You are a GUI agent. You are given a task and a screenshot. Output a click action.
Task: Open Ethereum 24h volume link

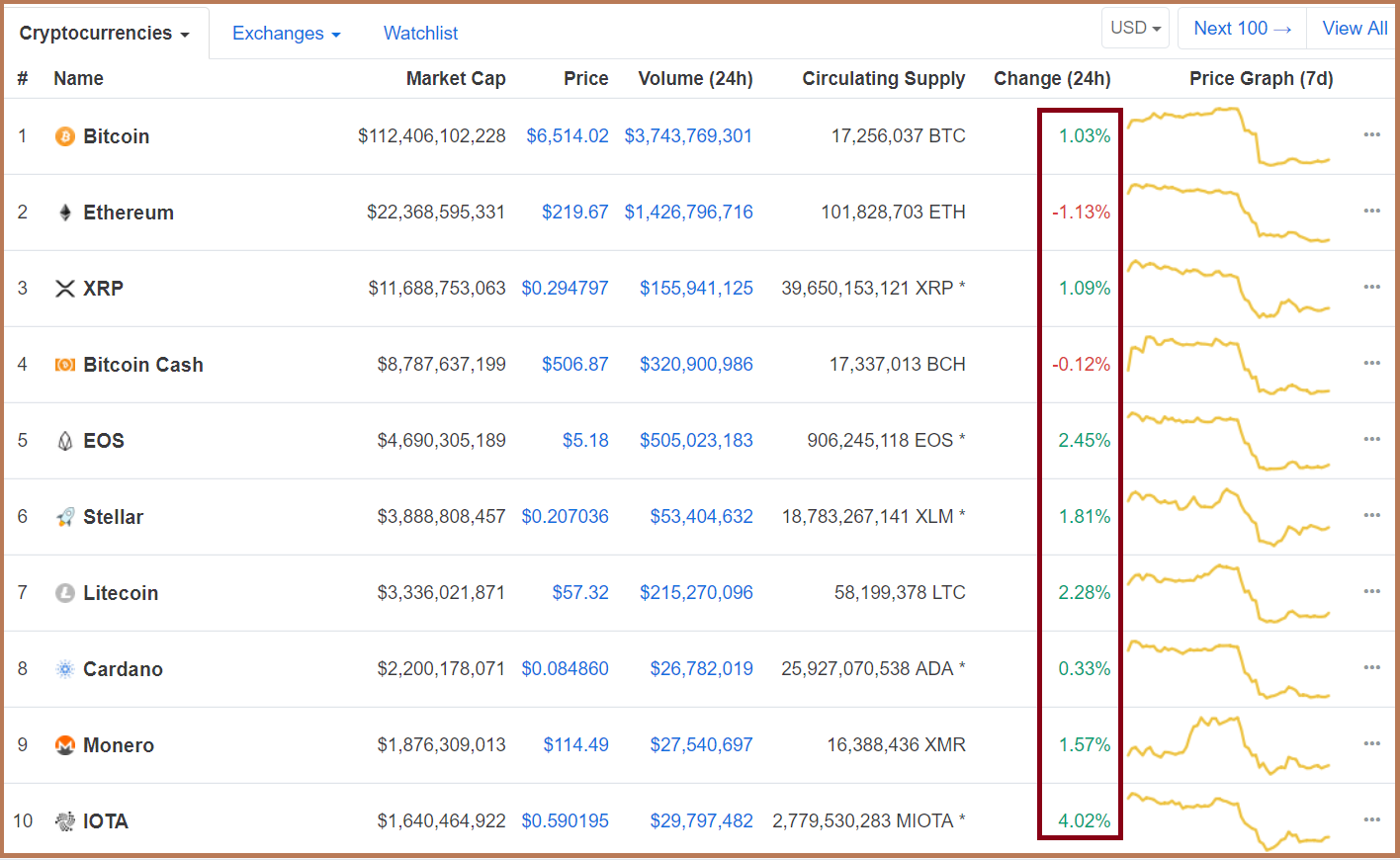coord(688,213)
